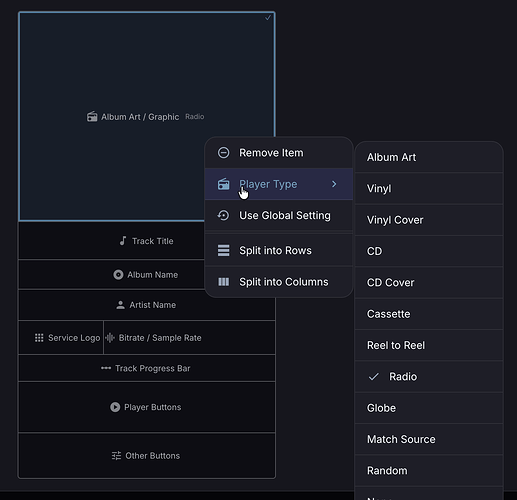The image size is (517, 500).
Task: Select Use Global Setting
Action: tap(279, 215)
